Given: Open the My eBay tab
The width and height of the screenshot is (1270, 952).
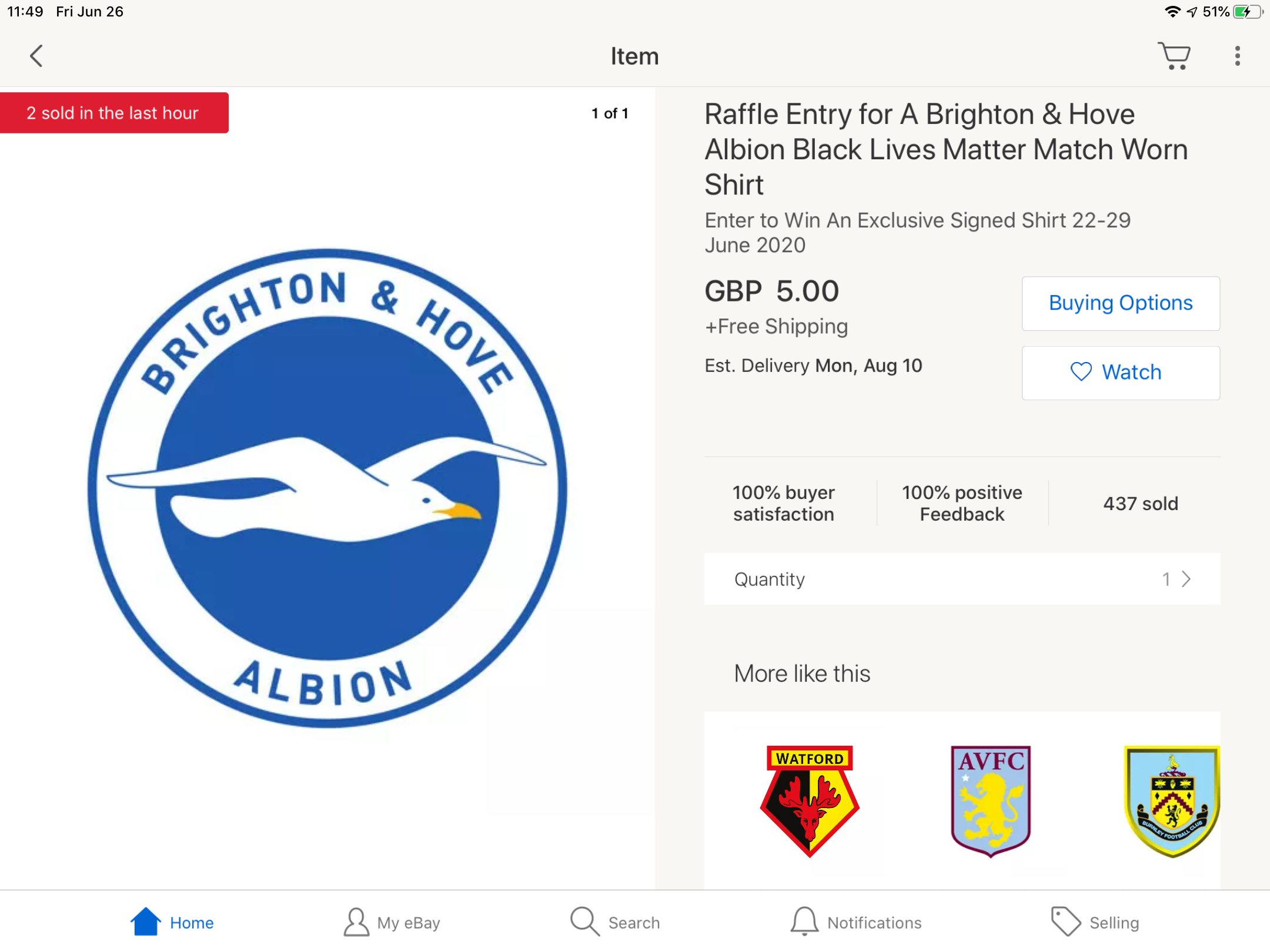Looking at the screenshot, I should tap(392, 922).
